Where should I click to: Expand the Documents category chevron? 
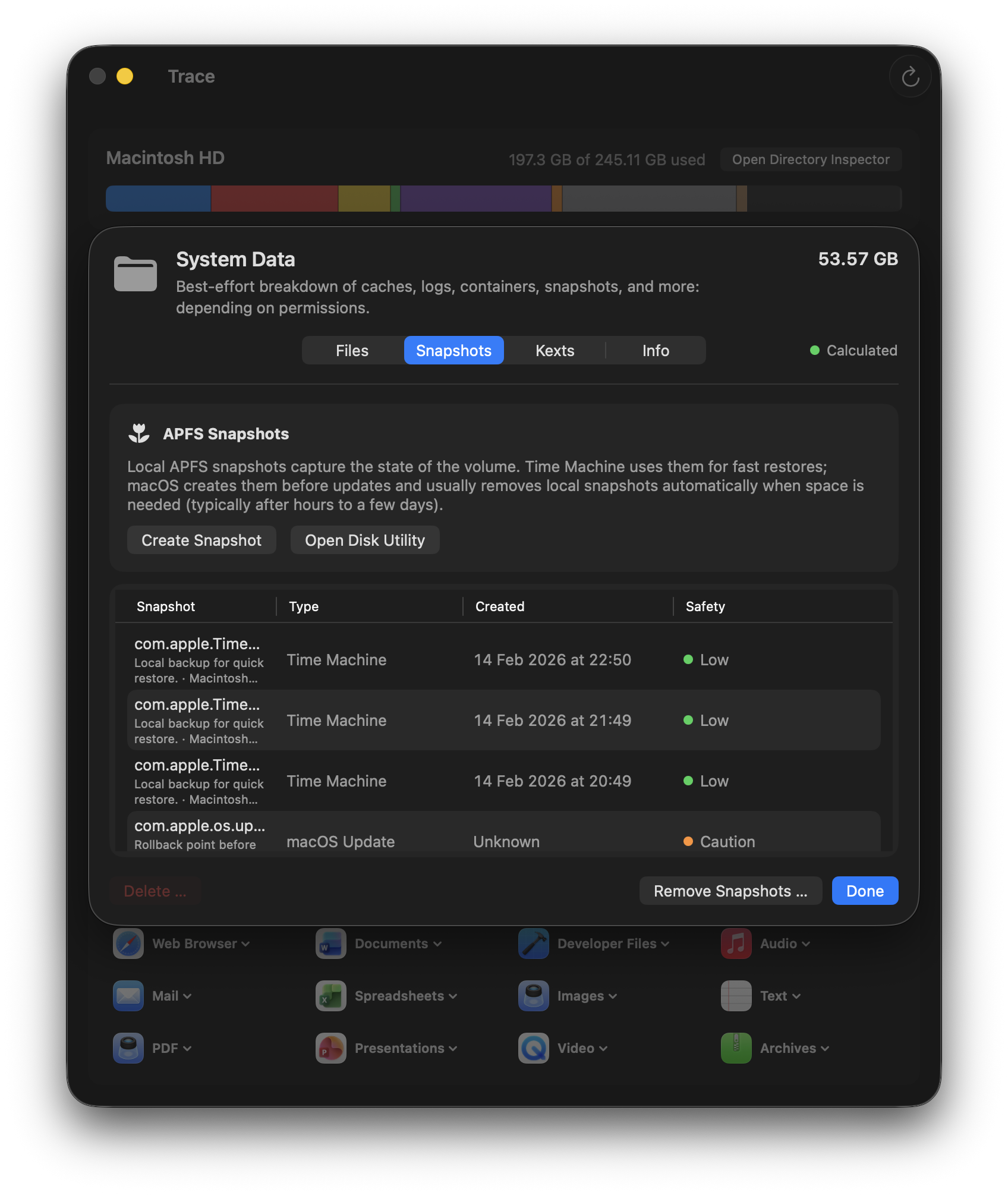click(437, 944)
